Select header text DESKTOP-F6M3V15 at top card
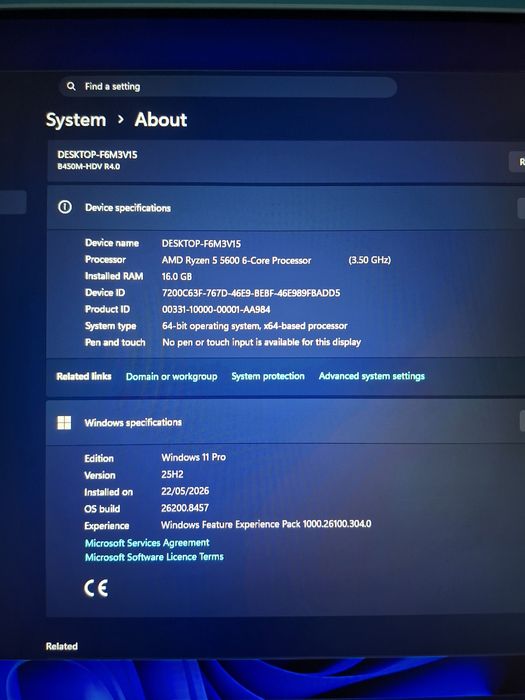 pos(97,155)
